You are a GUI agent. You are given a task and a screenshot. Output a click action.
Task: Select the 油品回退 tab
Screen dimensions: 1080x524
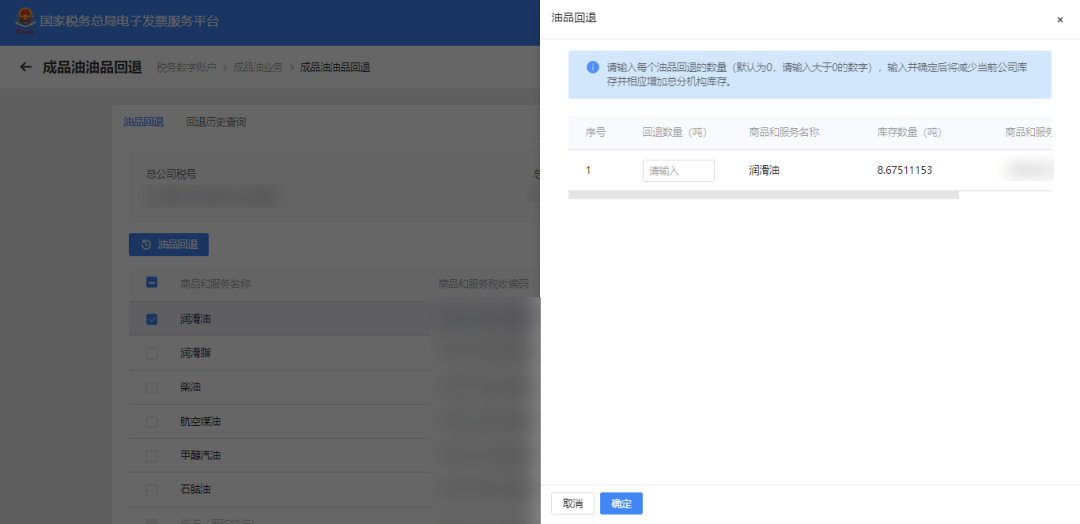pyautogui.click(x=143, y=122)
